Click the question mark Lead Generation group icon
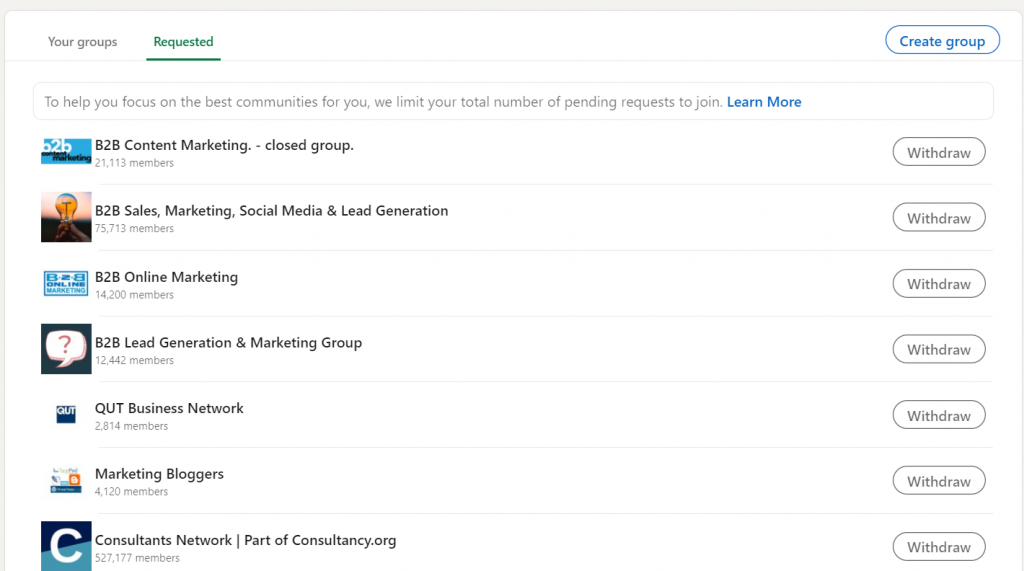1024x571 pixels. click(x=66, y=349)
